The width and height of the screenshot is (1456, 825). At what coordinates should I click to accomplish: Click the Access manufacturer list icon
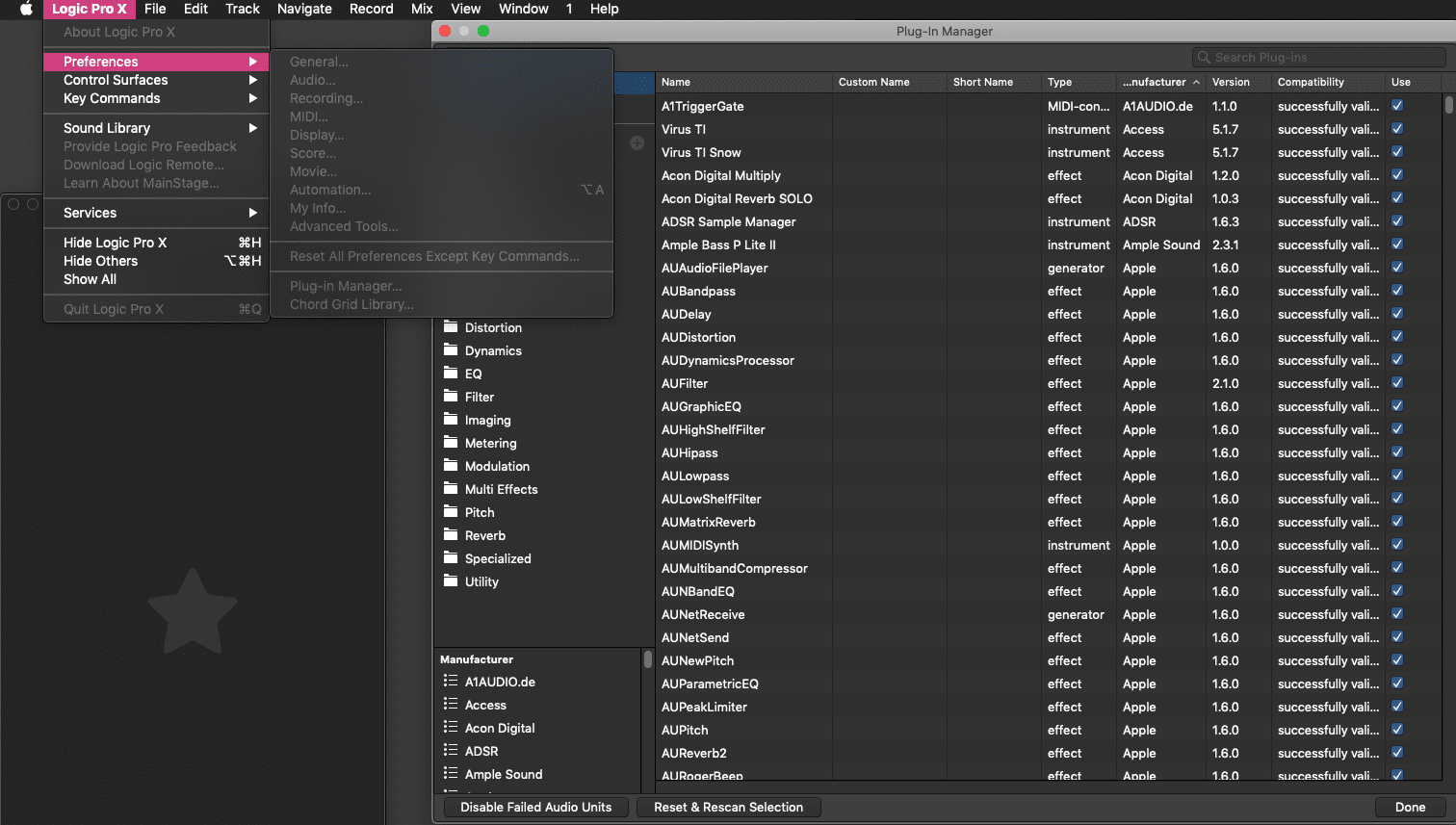(x=451, y=705)
